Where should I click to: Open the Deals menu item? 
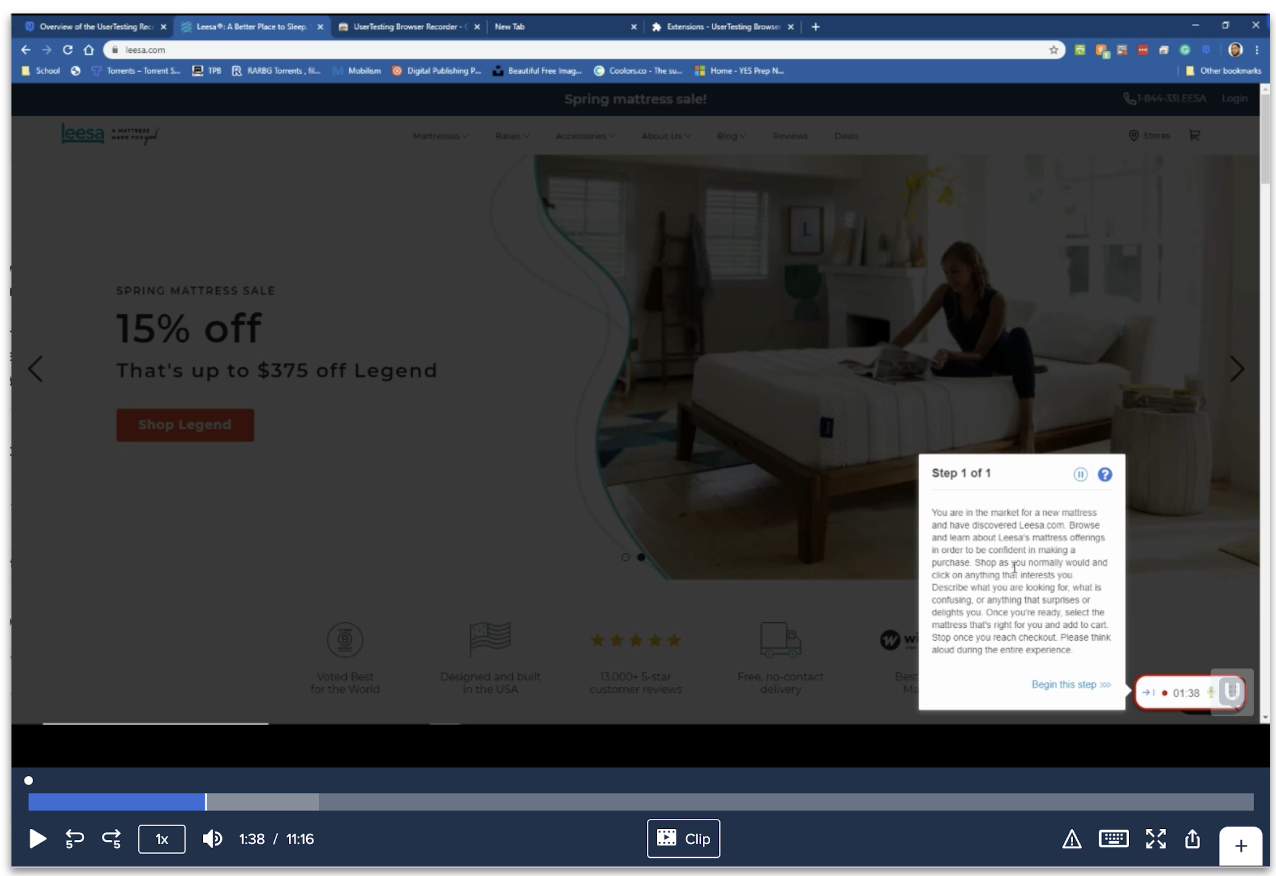pos(846,136)
